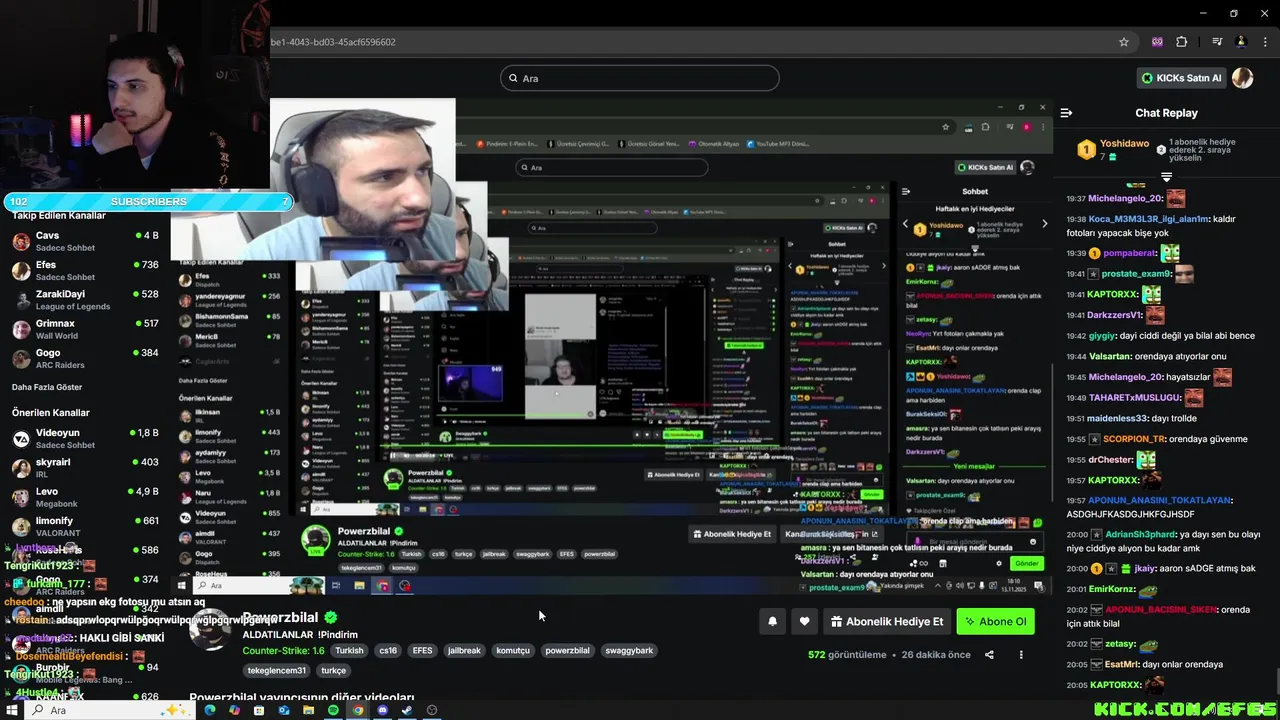This screenshot has height=720, width=1280.
Task: Click Yoshidawo in gift leaderboard
Action: (1124, 143)
